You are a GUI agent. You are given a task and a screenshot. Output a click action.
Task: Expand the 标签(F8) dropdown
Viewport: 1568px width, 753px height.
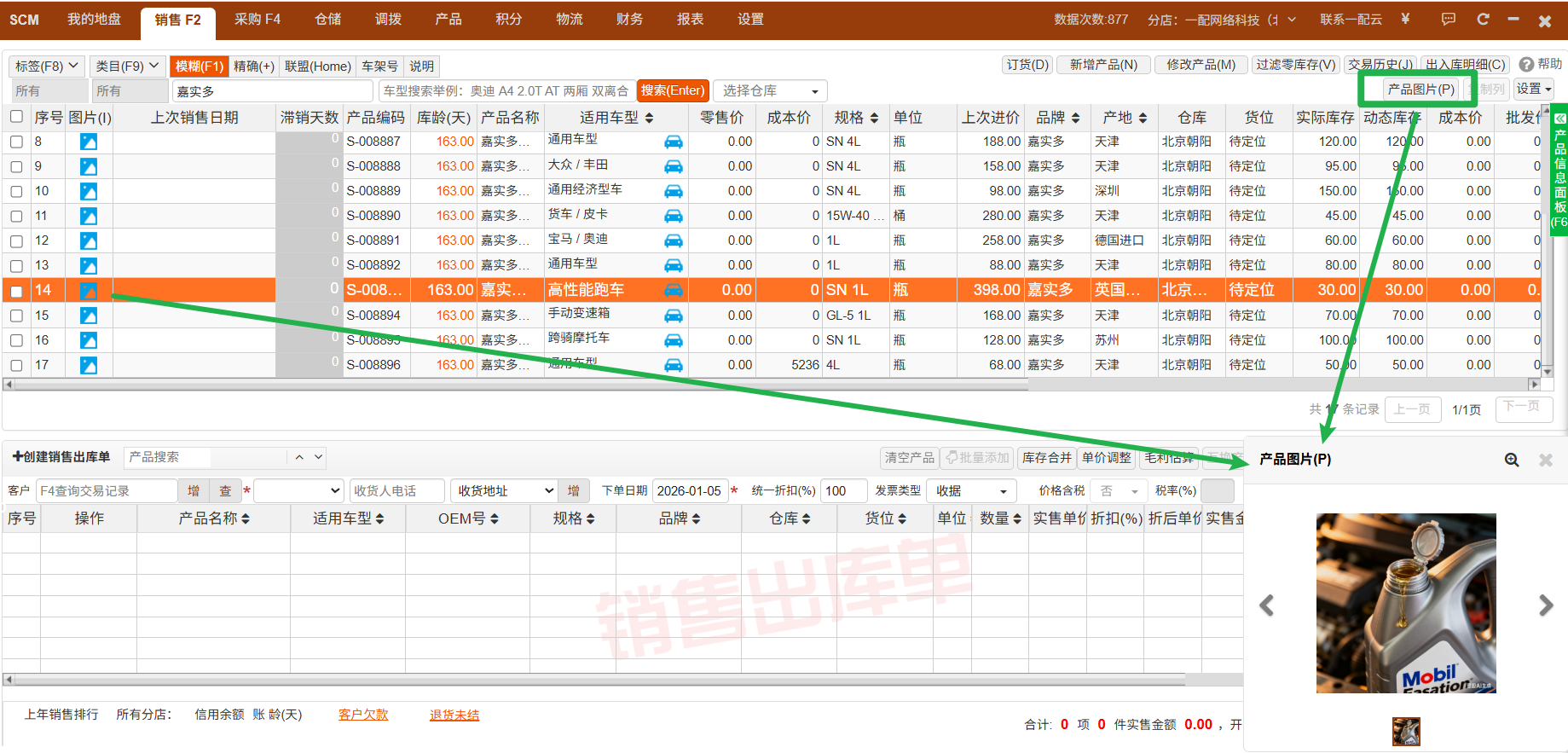(47, 66)
